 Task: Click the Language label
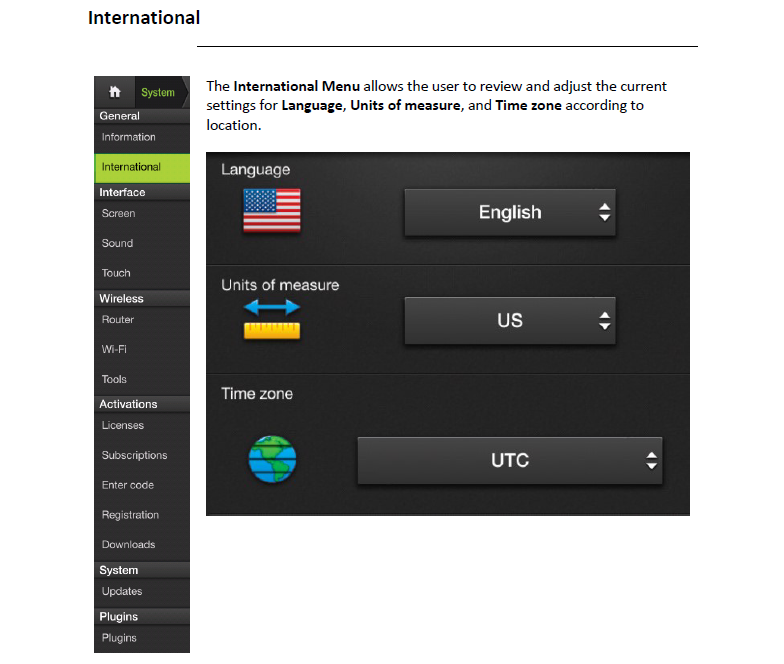(x=256, y=170)
